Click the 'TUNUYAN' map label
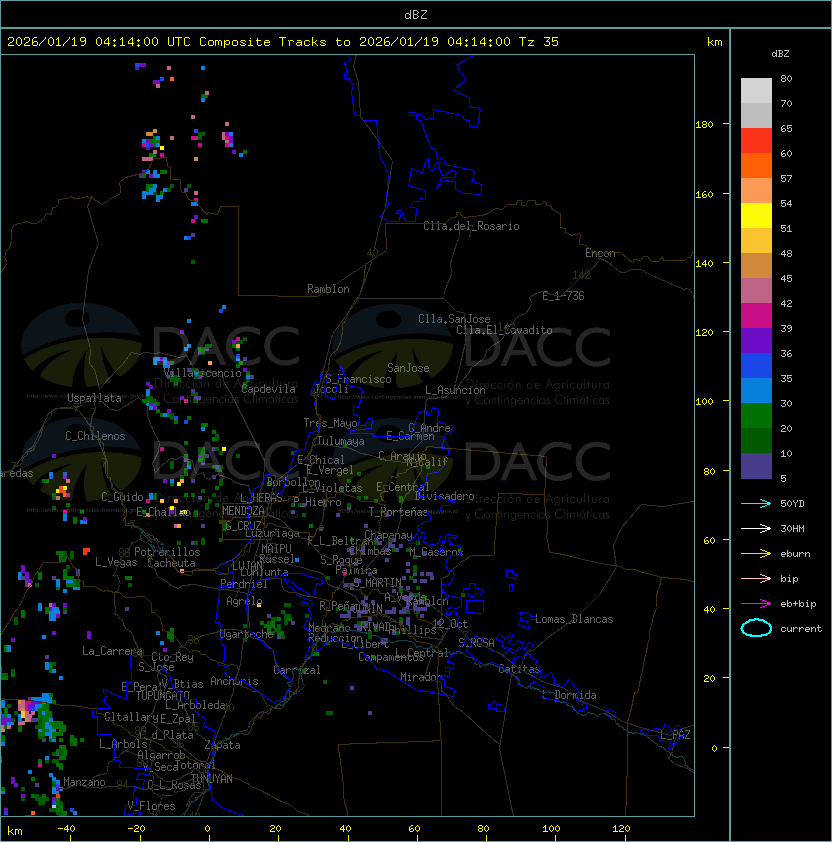The height and width of the screenshot is (842, 832). tap(212, 779)
